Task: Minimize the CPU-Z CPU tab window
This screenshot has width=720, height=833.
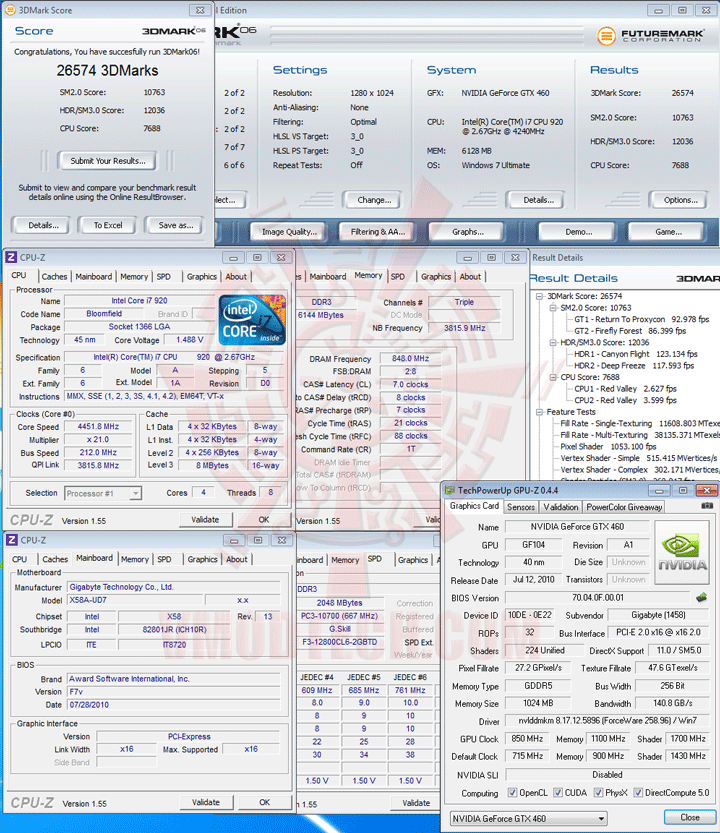Action: [x=233, y=258]
